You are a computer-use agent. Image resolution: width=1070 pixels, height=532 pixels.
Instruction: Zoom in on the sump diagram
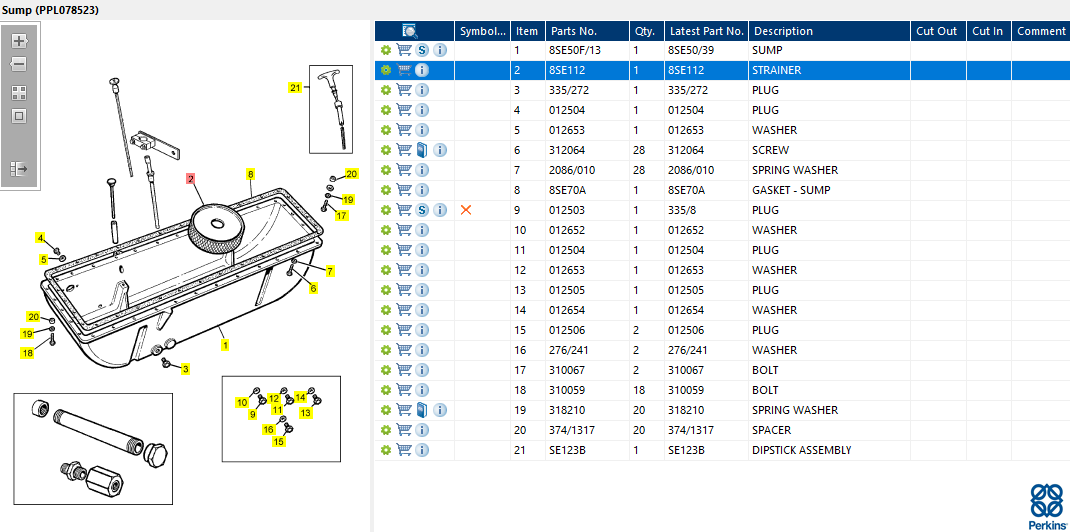[x=19, y=41]
